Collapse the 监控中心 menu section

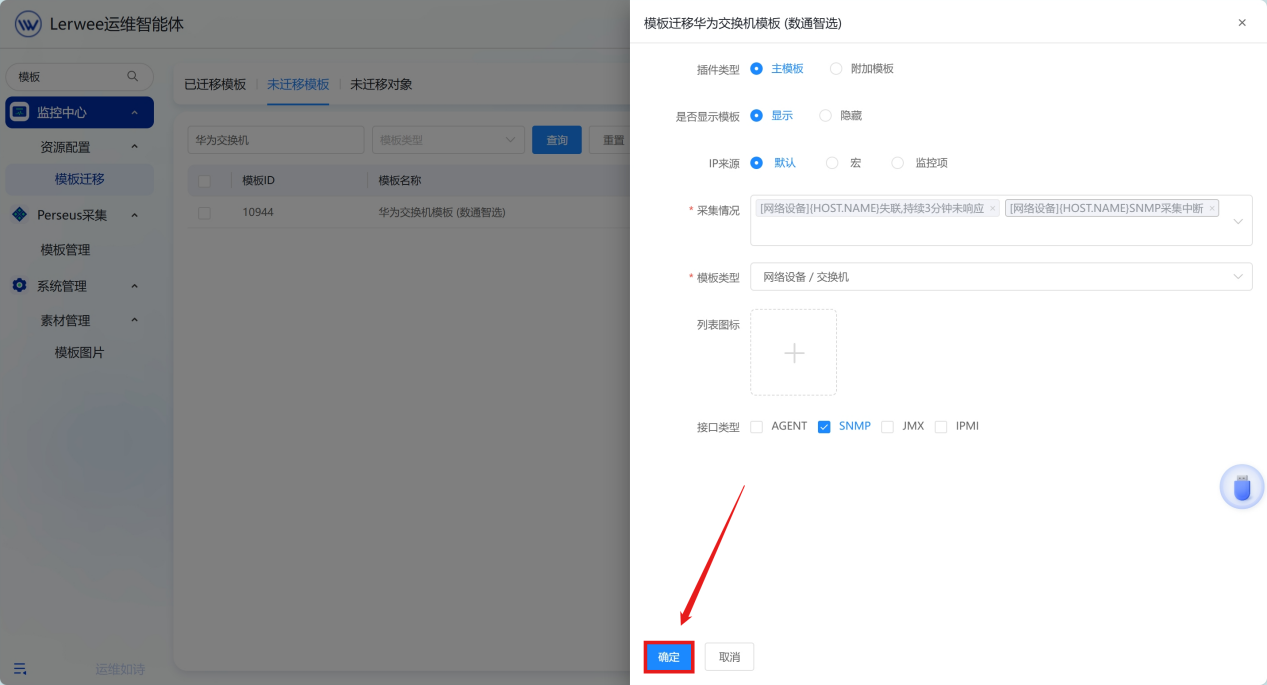click(x=134, y=113)
